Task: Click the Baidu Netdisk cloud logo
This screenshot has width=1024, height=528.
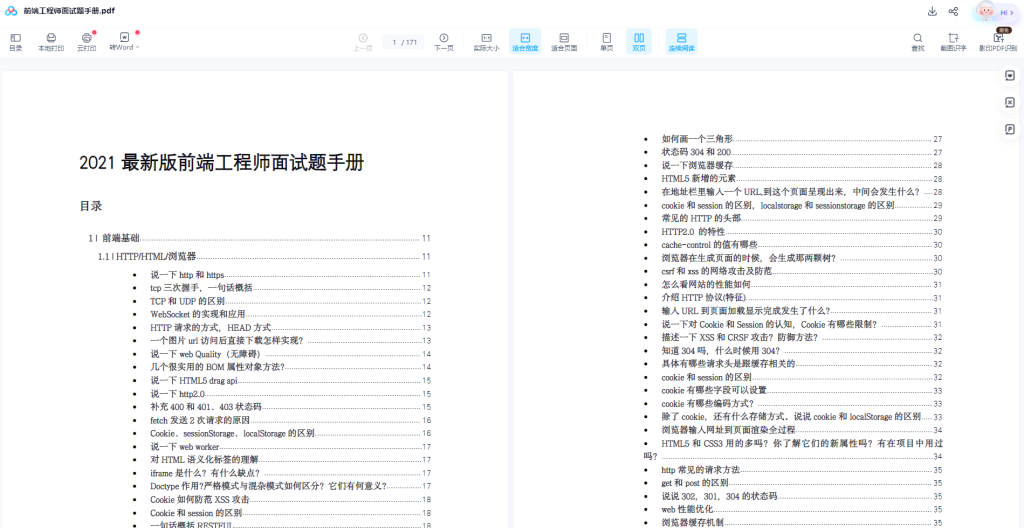Action: click(11, 11)
